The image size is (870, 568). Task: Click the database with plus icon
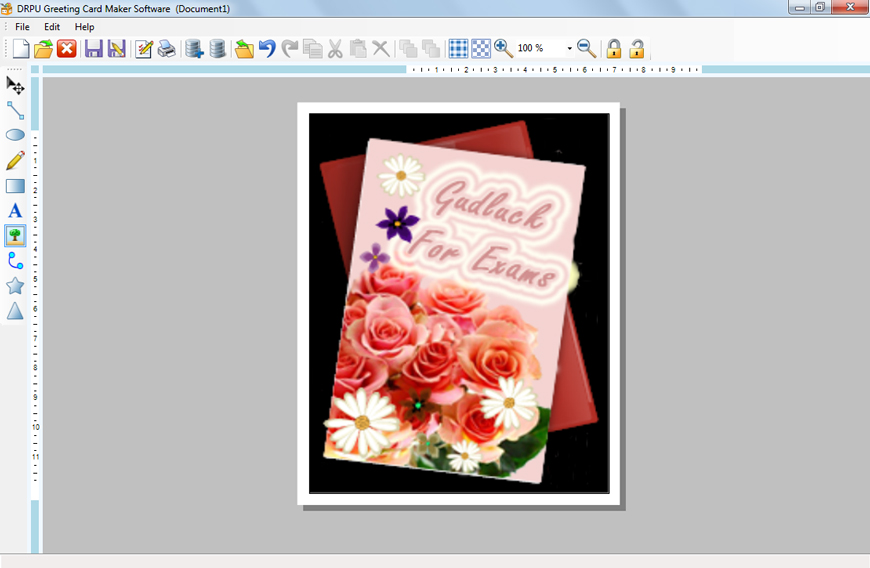click(x=194, y=49)
